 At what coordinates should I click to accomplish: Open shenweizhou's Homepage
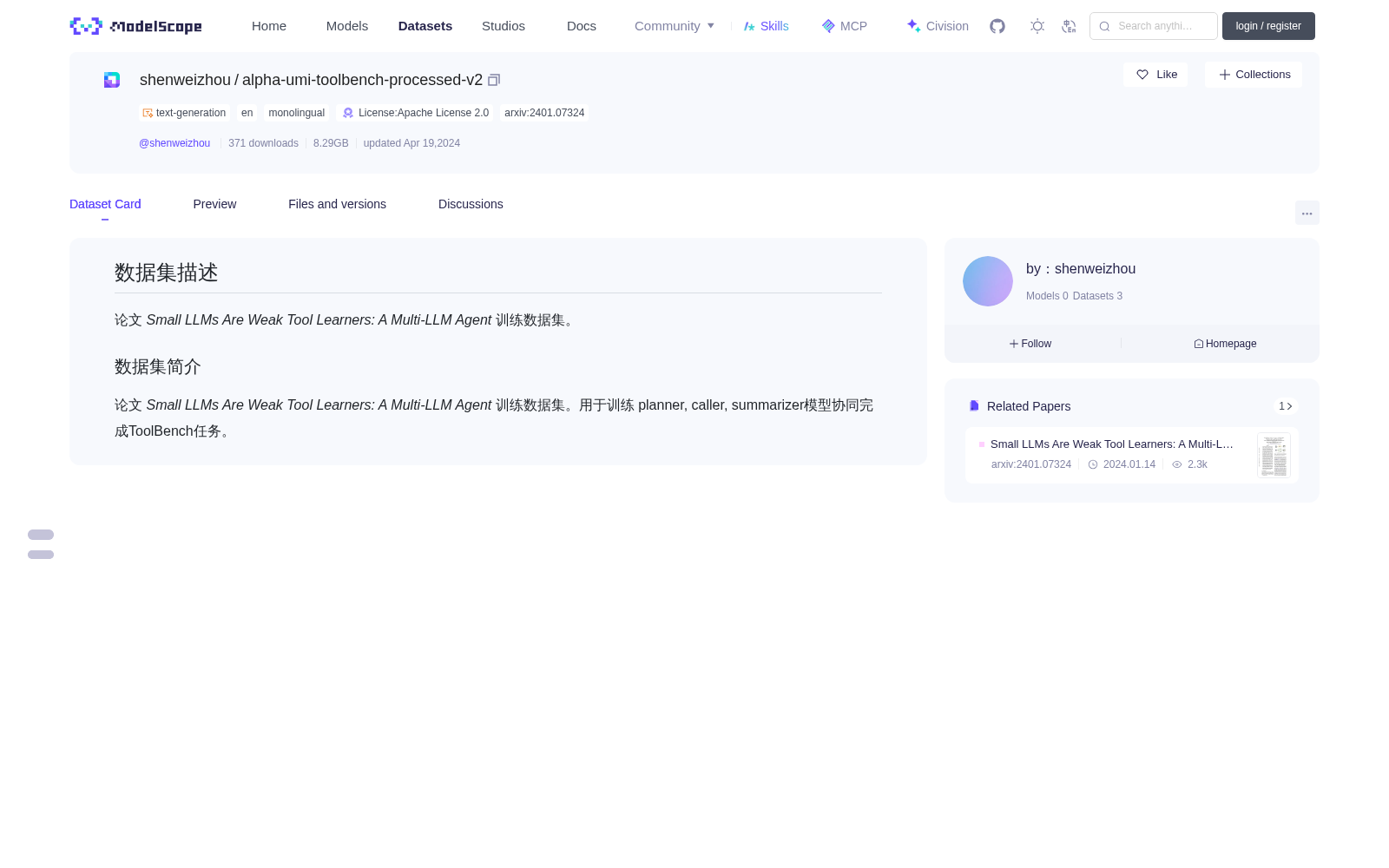click(x=1225, y=344)
